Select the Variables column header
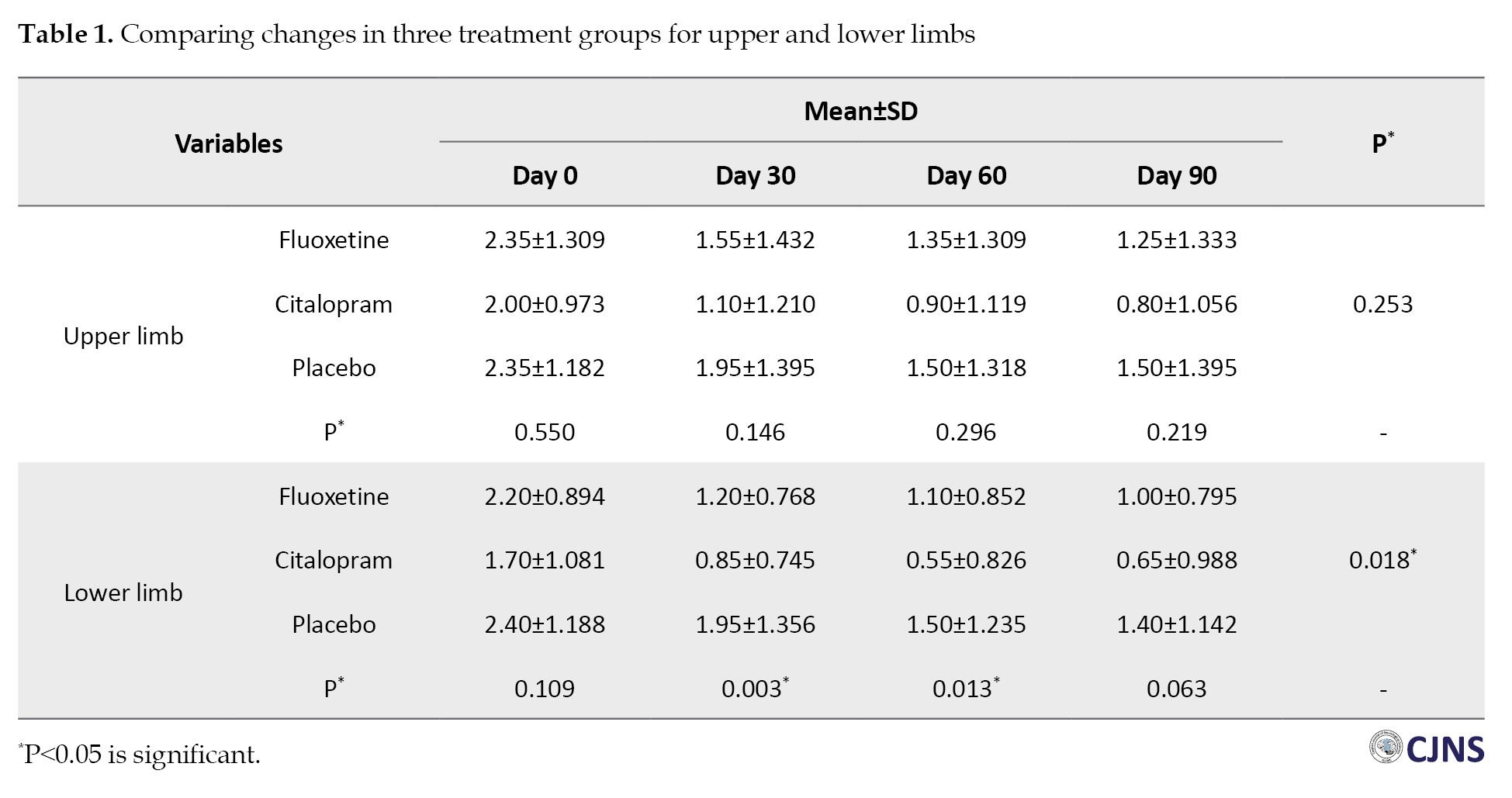This screenshot has height=798, width=1512. [x=228, y=143]
